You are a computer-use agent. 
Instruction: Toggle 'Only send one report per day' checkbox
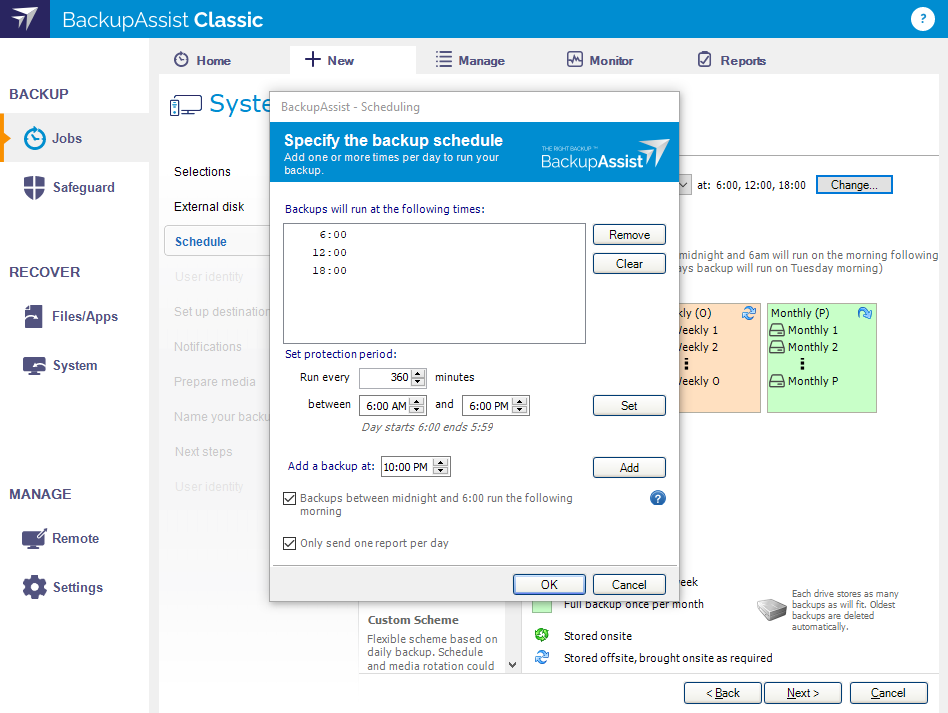(x=290, y=543)
